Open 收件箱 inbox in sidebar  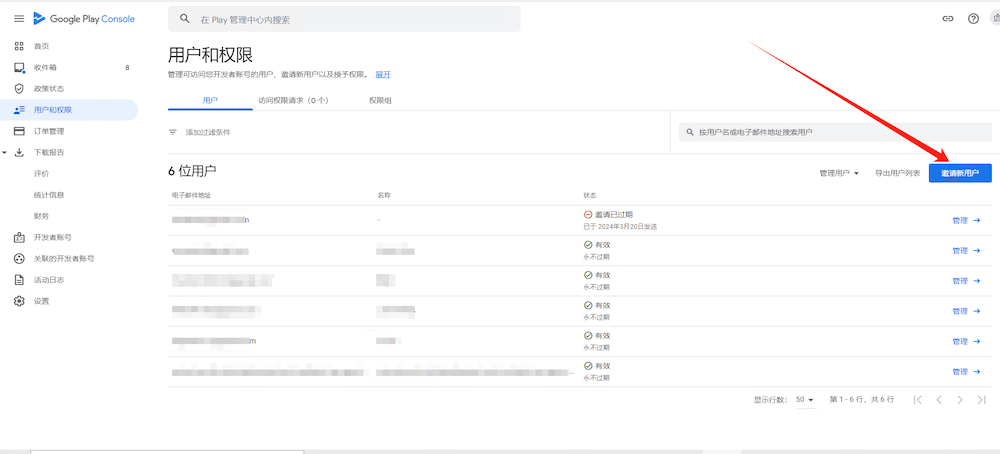[x=46, y=68]
